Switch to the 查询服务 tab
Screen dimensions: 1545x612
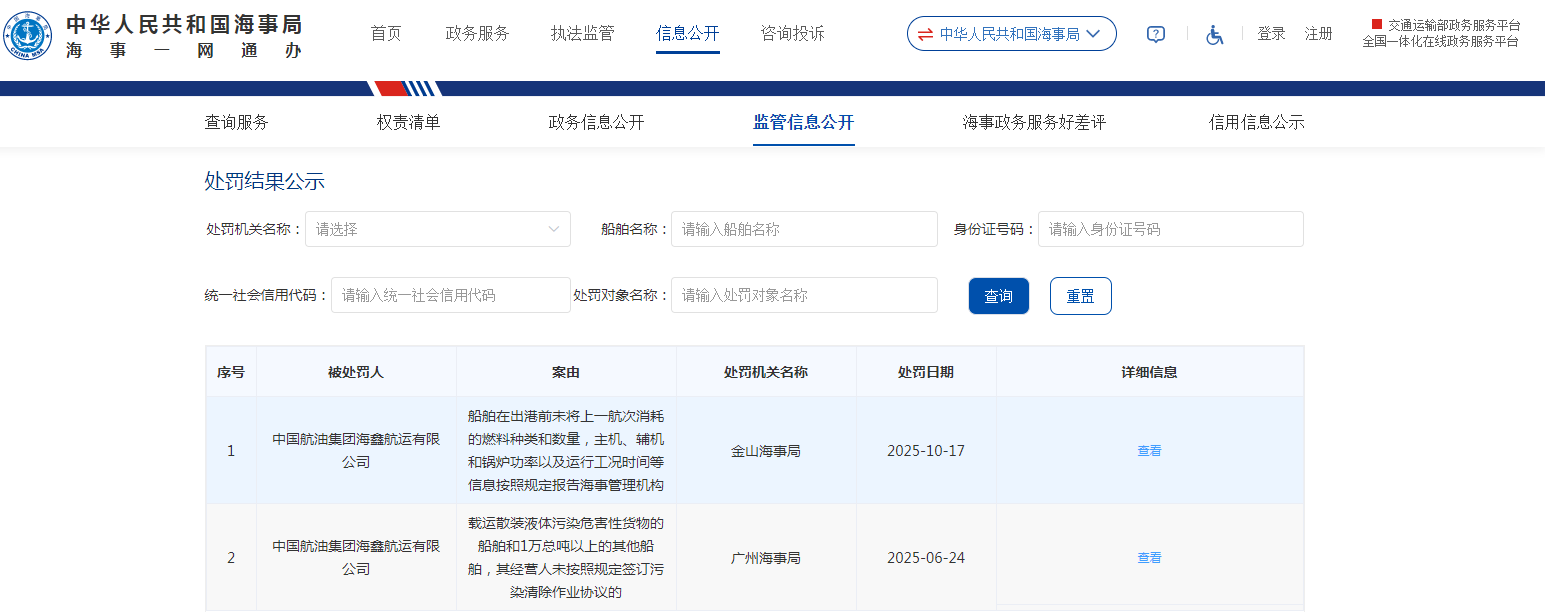[x=237, y=123]
